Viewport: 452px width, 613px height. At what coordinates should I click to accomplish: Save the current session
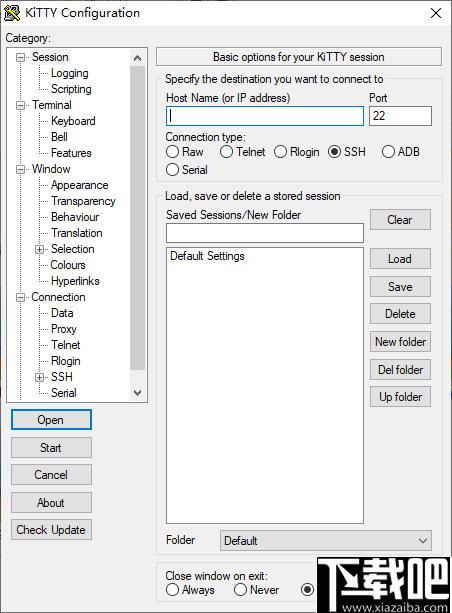point(400,287)
